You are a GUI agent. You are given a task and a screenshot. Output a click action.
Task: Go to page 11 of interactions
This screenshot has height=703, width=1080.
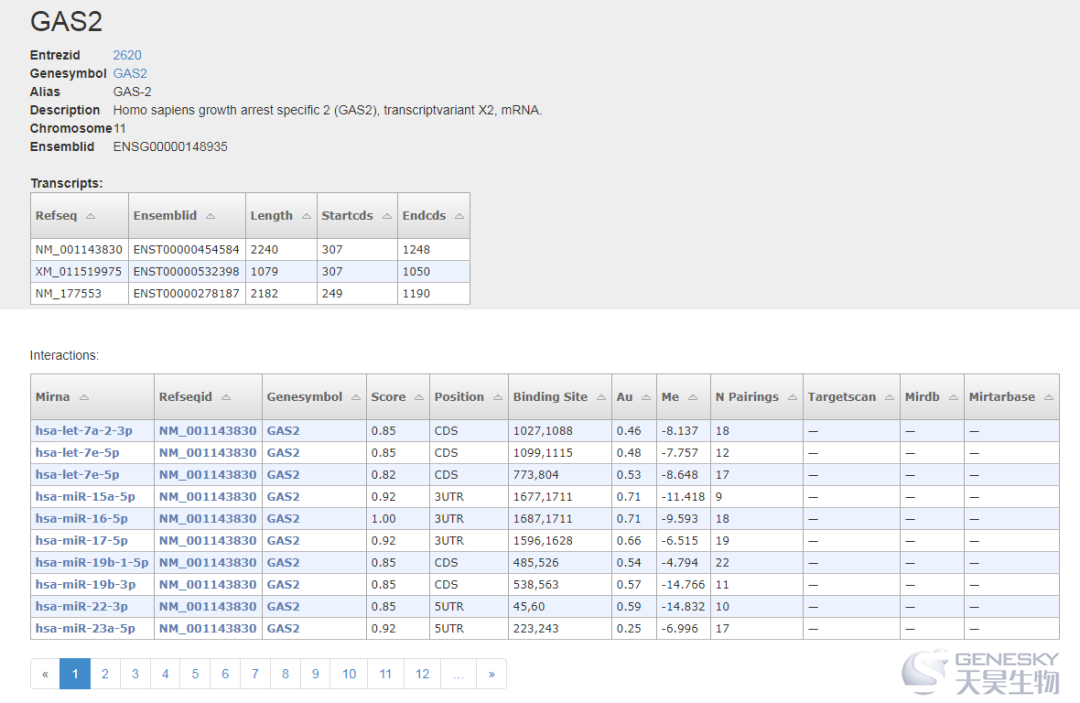(x=386, y=674)
